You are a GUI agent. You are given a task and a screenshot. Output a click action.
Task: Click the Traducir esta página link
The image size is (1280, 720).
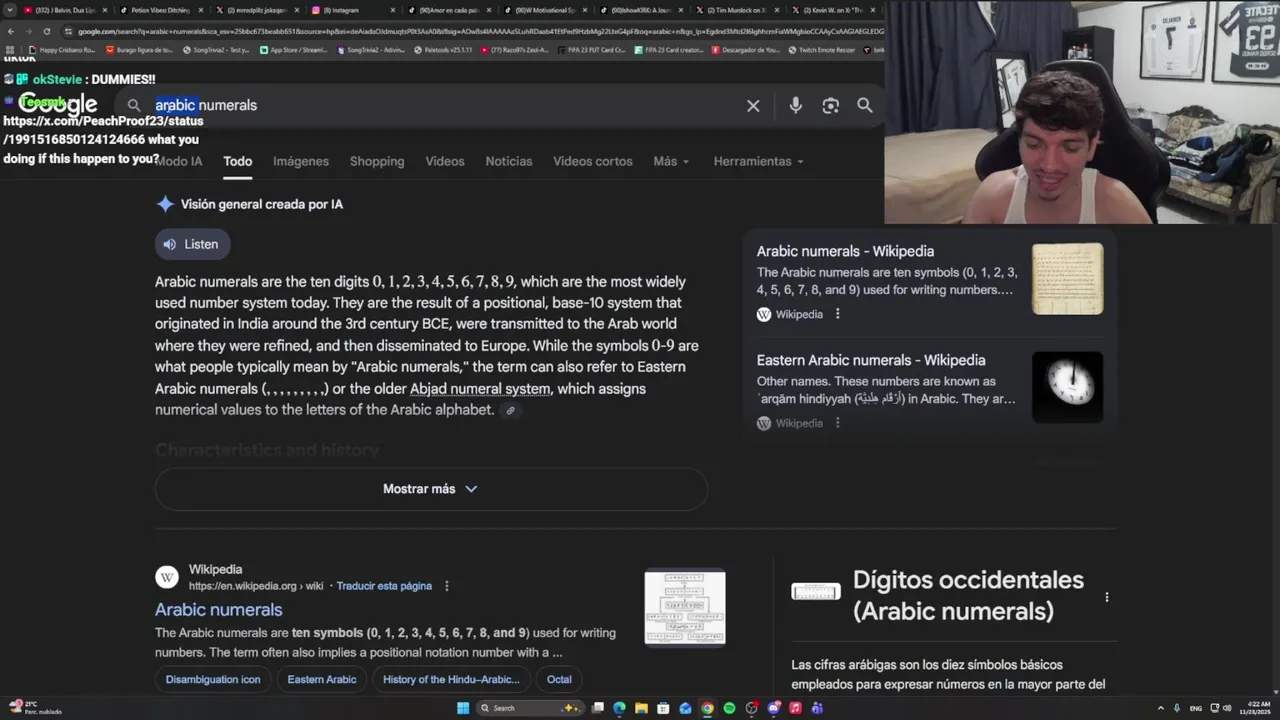pos(384,586)
